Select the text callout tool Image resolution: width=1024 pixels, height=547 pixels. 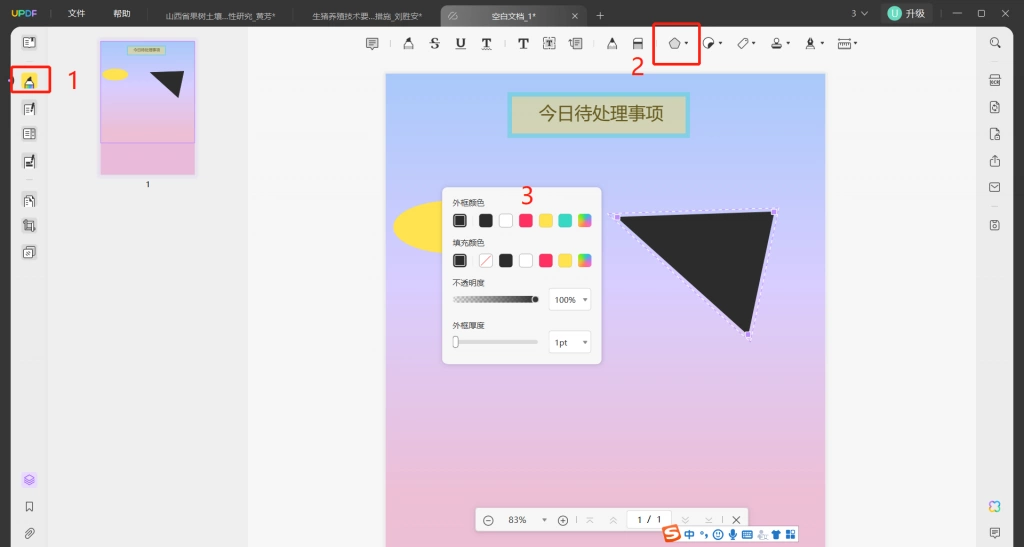point(575,44)
